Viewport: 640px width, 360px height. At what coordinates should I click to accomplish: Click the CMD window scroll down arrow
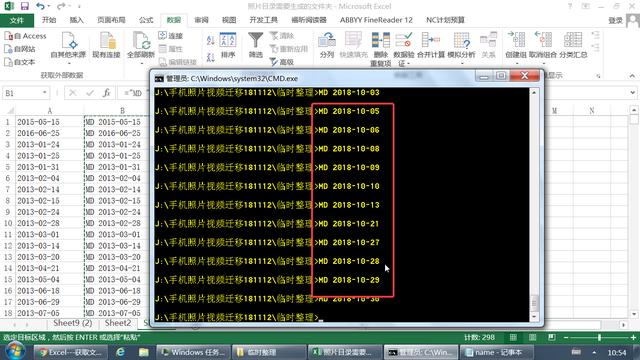click(x=534, y=317)
